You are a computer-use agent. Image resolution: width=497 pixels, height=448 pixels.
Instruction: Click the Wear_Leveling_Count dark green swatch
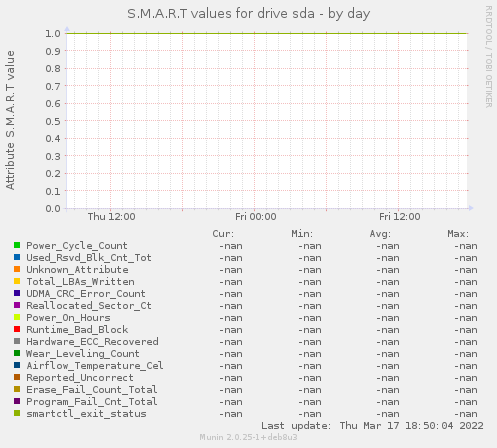coord(17,353)
